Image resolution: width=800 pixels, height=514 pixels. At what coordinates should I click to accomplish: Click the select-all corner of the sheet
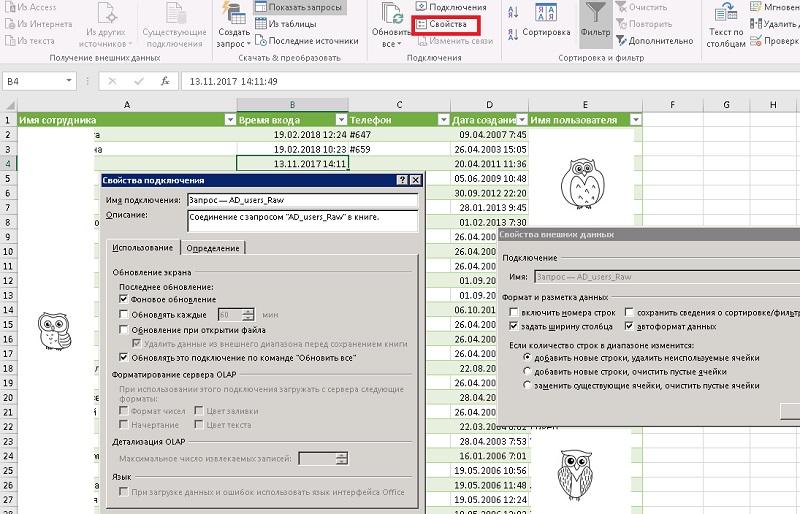(x=8, y=105)
